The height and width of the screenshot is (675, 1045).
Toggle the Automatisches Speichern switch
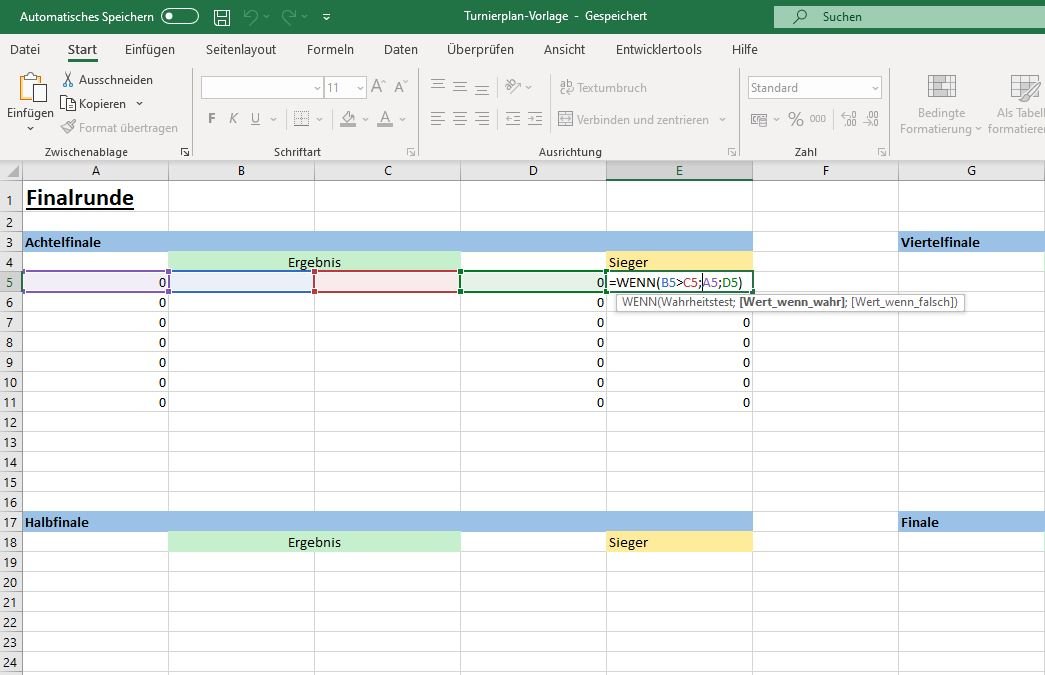pyautogui.click(x=180, y=17)
